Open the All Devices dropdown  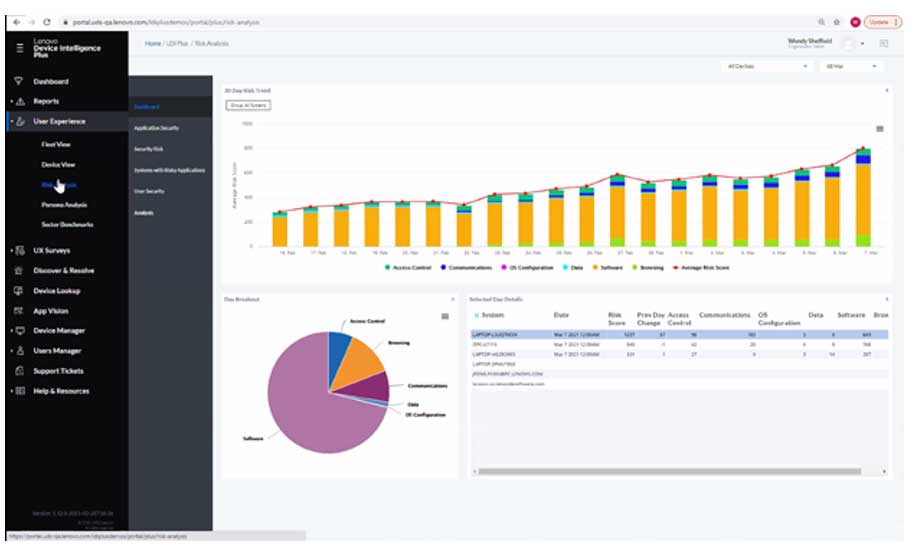(766, 67)
